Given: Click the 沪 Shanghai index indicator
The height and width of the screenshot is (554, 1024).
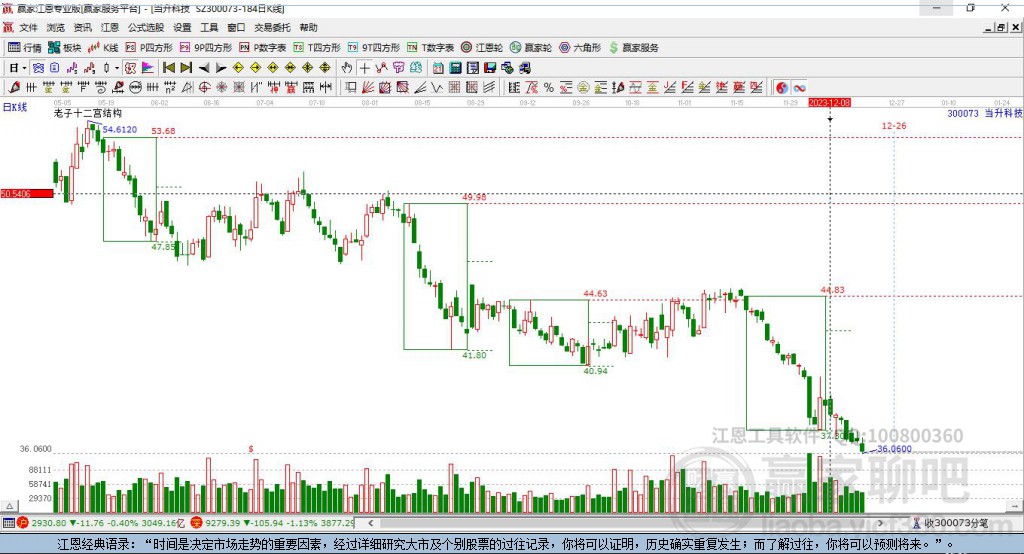Looking at the screenshot, I should point(23,523).
